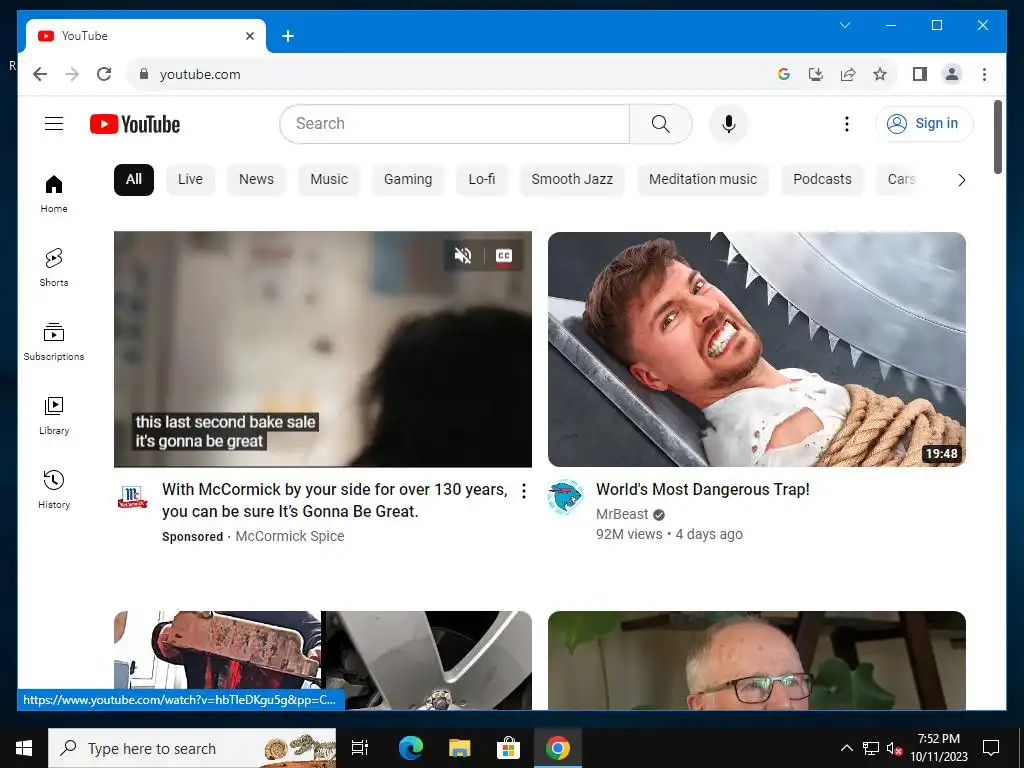Toggle captions on the ad preview
Screen dimensions: 1024x768
(504, 255)
